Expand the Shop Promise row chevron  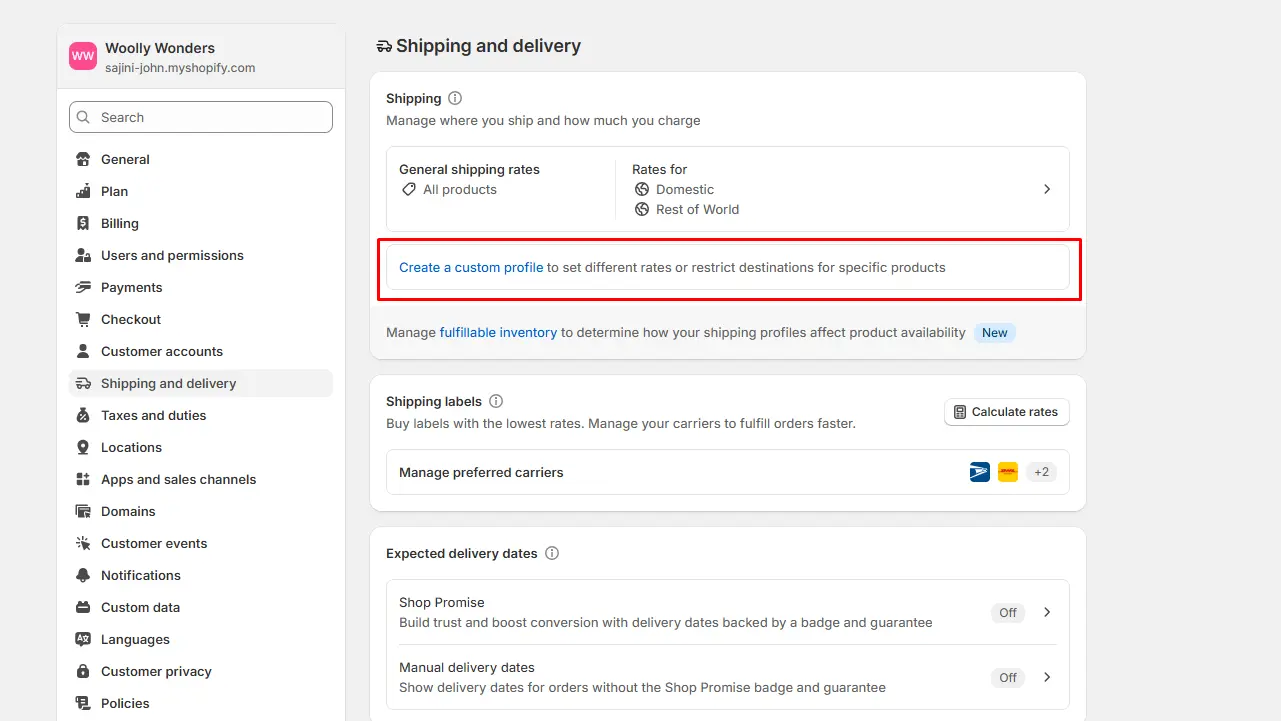click(1047, 612)
